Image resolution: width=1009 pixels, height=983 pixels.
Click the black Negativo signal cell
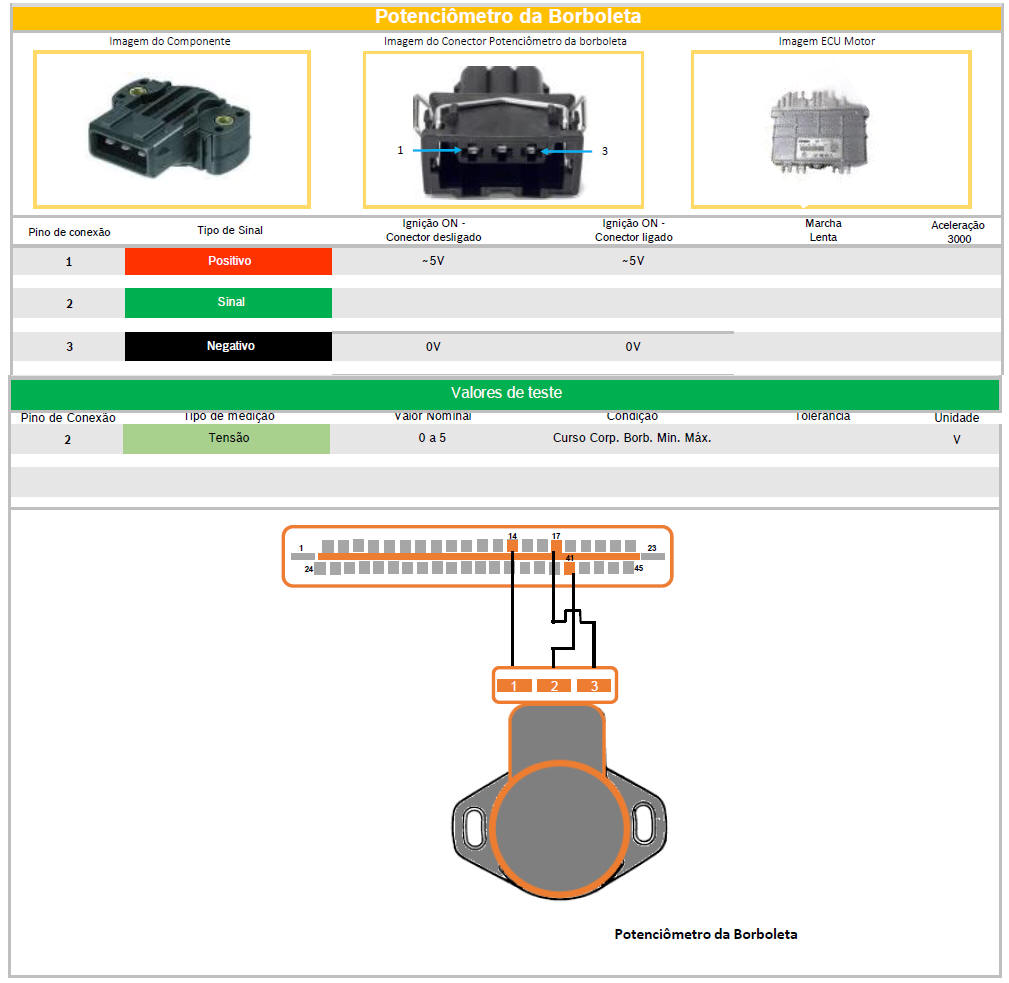coord(228,346)
